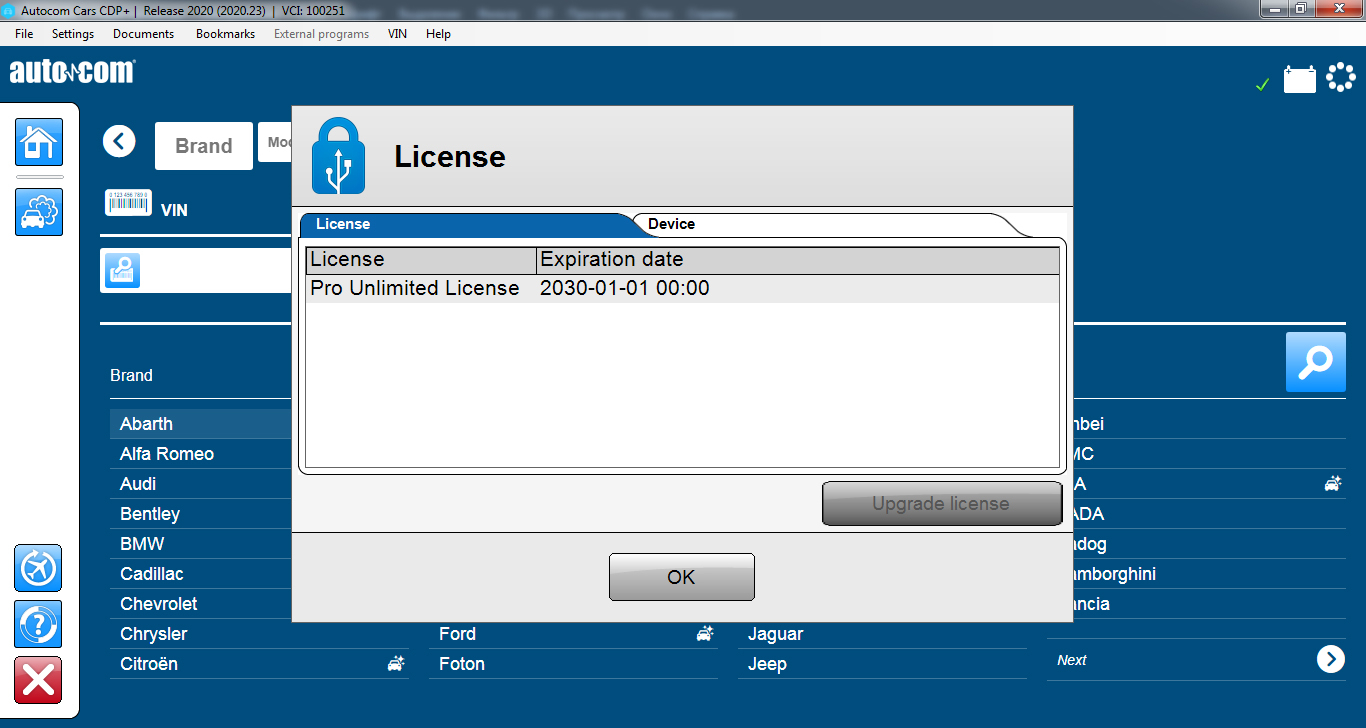The height and width of the screenshot is (728, 1366).
Task: Select Jaguar brand
Action: pos(776,634)
